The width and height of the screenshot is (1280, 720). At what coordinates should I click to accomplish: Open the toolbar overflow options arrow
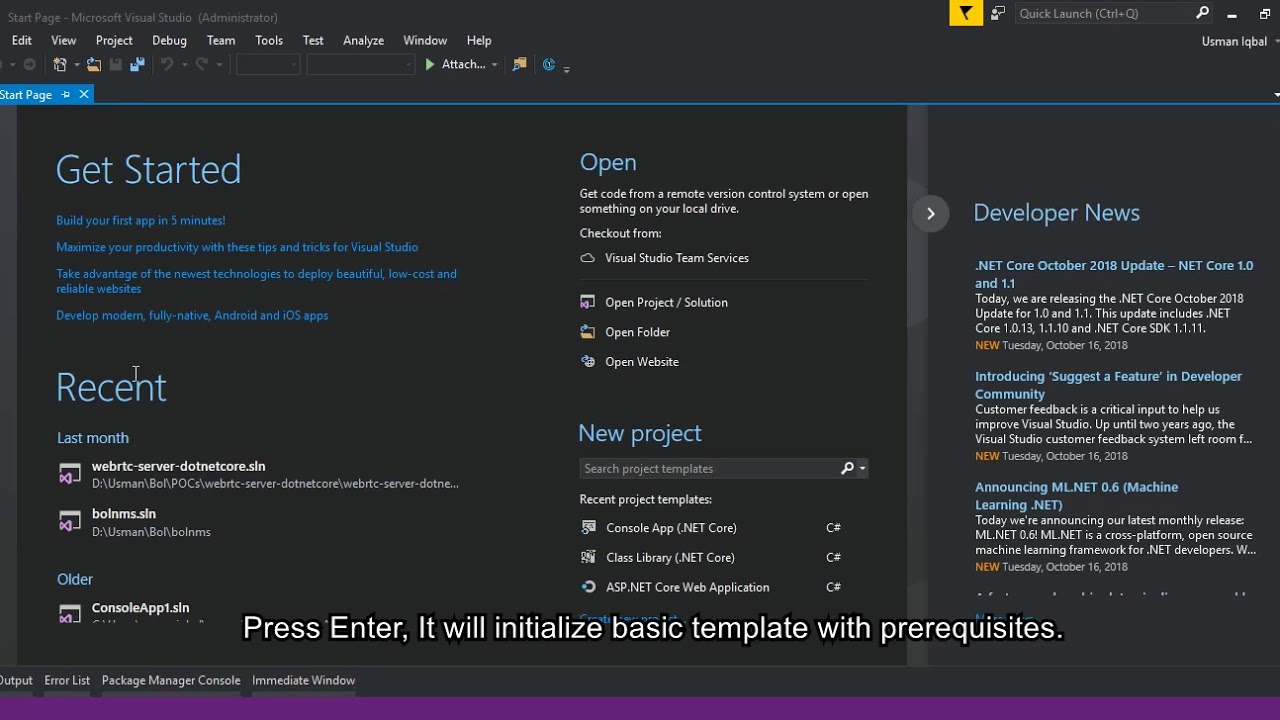(567, 68)
